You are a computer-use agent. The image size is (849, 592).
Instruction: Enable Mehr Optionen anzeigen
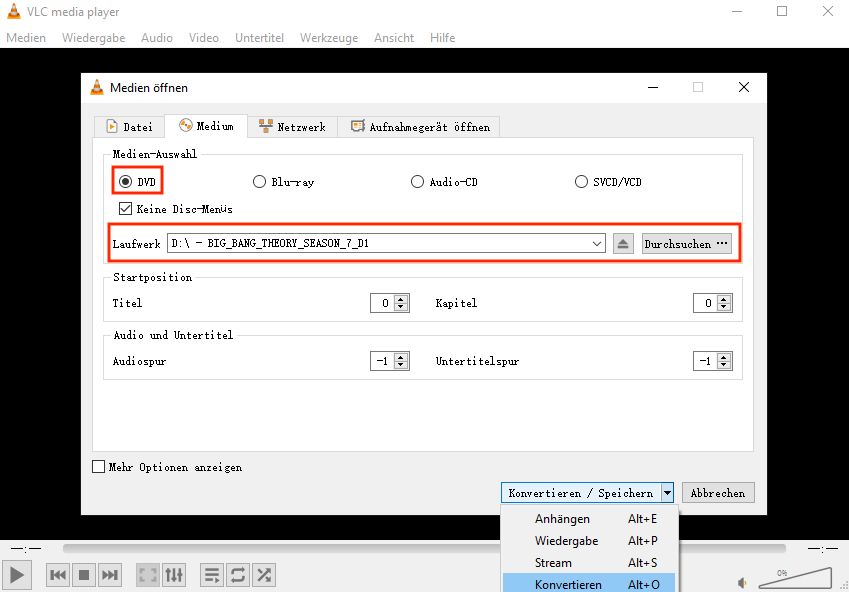point(98,466)
